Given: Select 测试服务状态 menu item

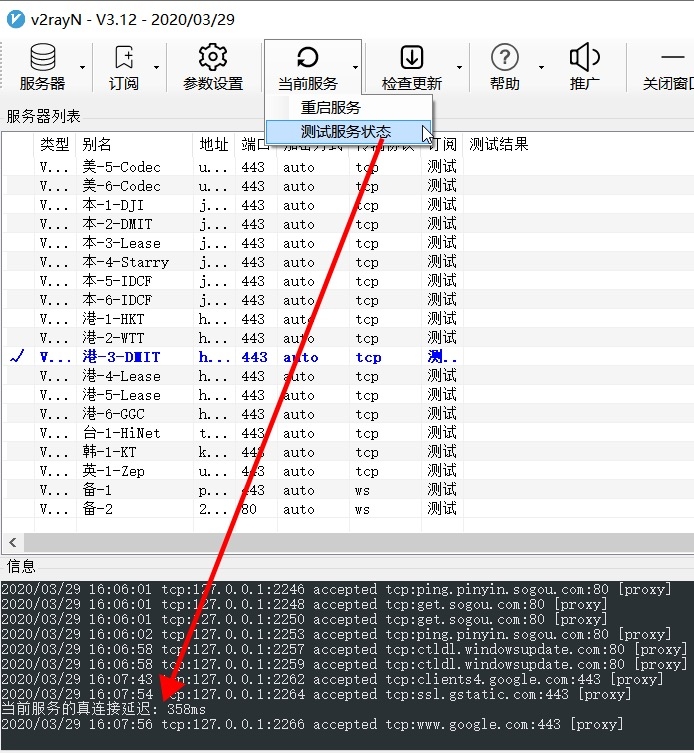Looking at the screenshot, I should (346, 131).
